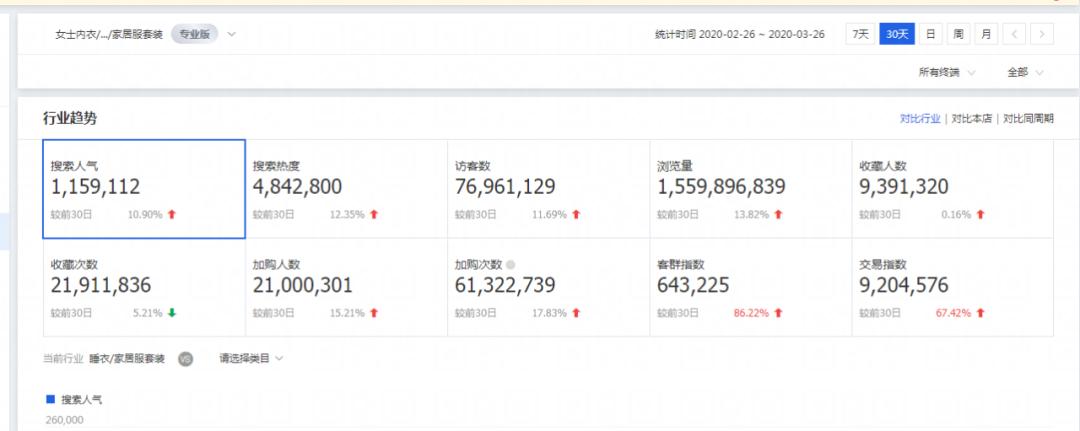Open the 全部 dropdown
The height and width of the screenshot is (431, 1080).
[x=1025, y=72]
